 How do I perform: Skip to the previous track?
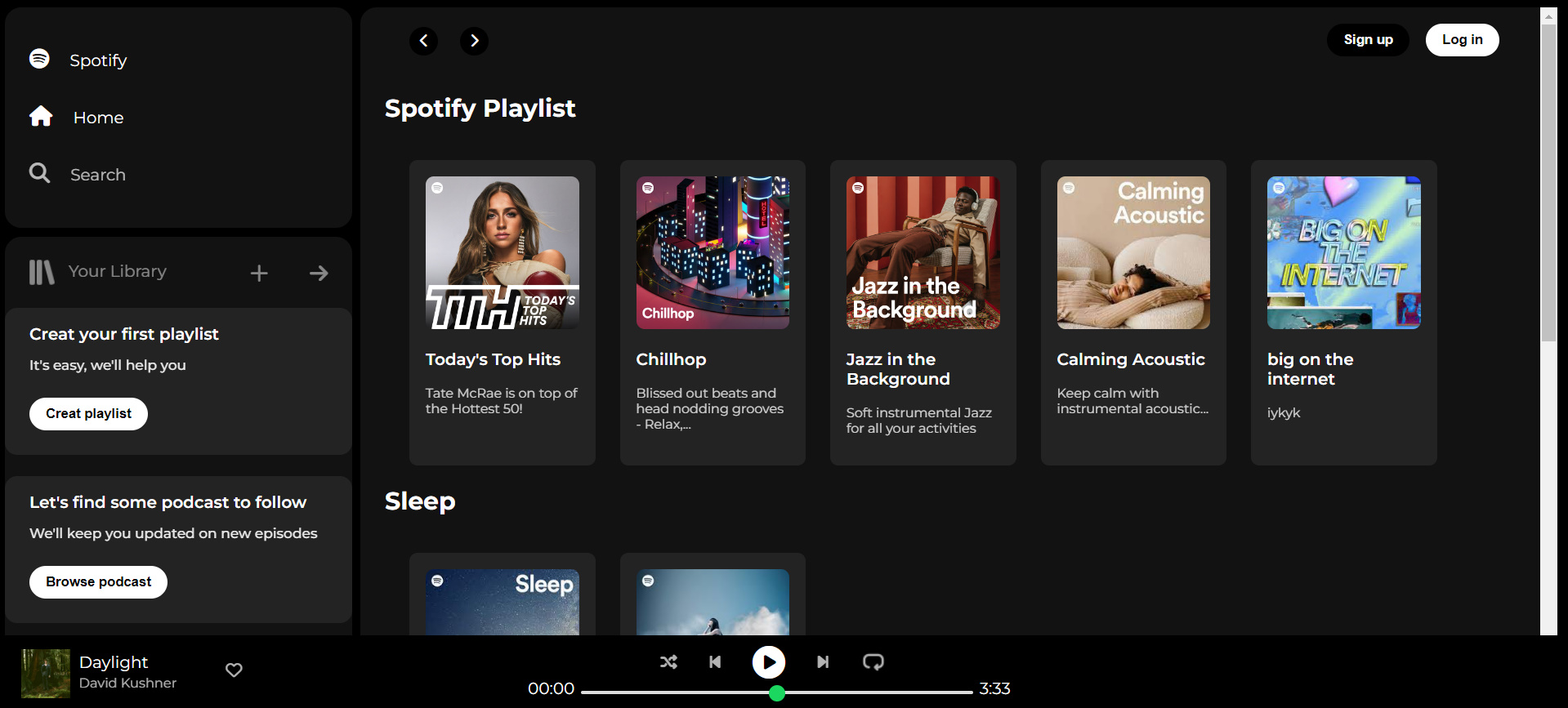coord(715,661)
